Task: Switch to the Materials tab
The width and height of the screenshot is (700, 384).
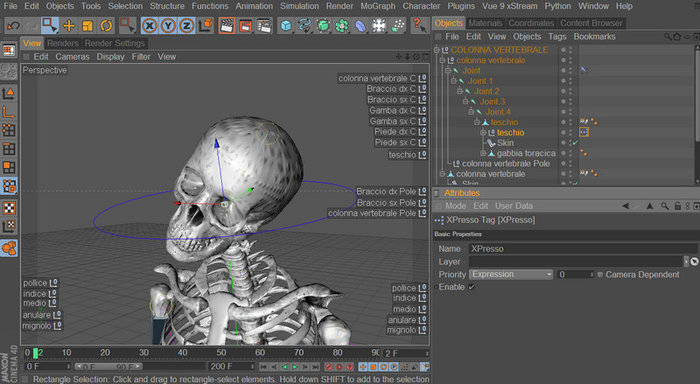Action: pyautogui.click(x=485, y=23)
